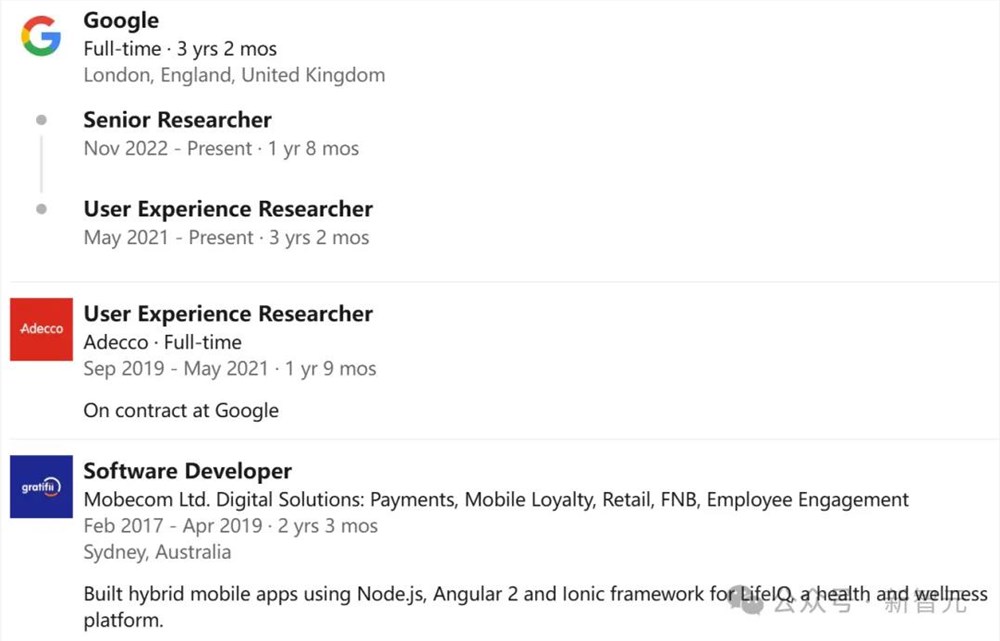Select the "On contract at Google" note
The width and height of the screenshot is (1000, 641).
point(181,410)
